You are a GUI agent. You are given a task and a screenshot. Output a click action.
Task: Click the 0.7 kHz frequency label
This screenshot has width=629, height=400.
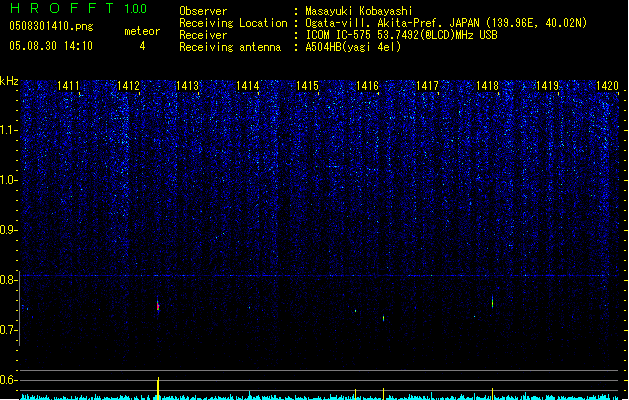9,330
